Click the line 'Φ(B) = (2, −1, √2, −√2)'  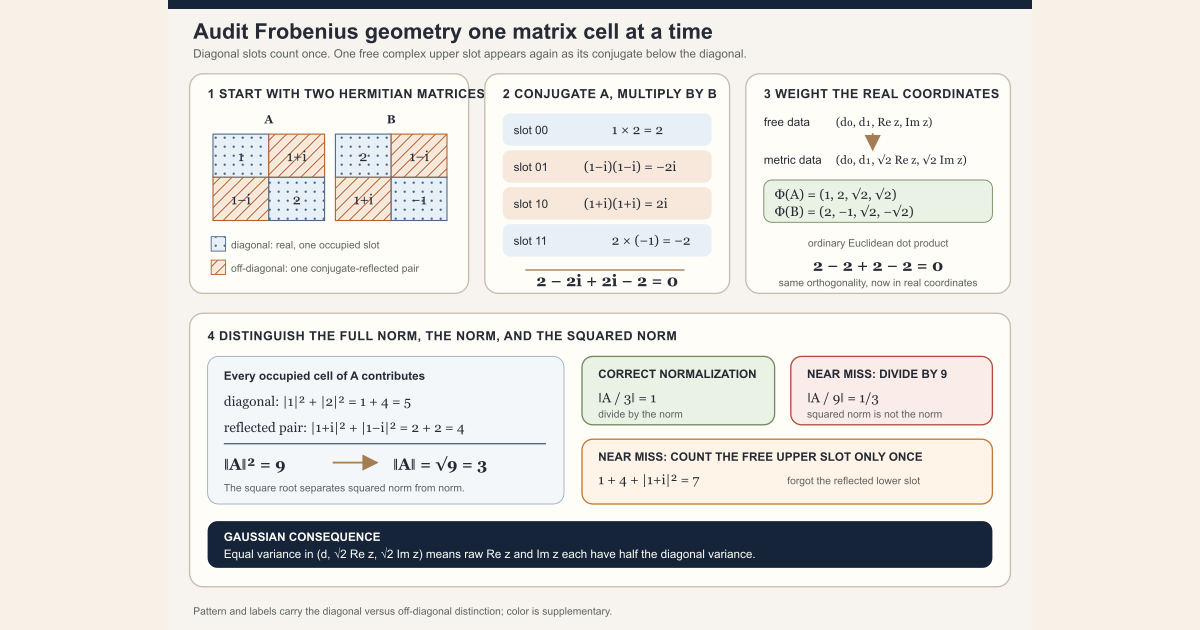(844, 212)
